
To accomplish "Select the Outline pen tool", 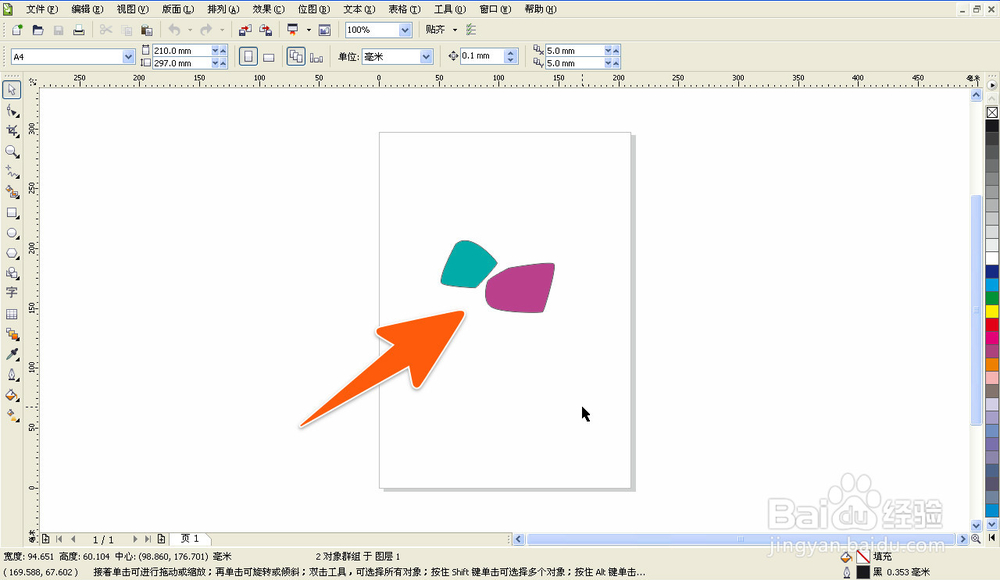I will coord(11,375).
